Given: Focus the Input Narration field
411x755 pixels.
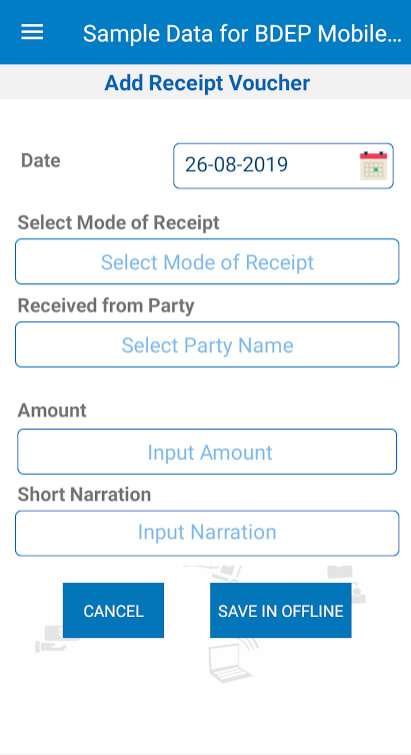Looking at the screenshot, I should [x=207, y=533].
